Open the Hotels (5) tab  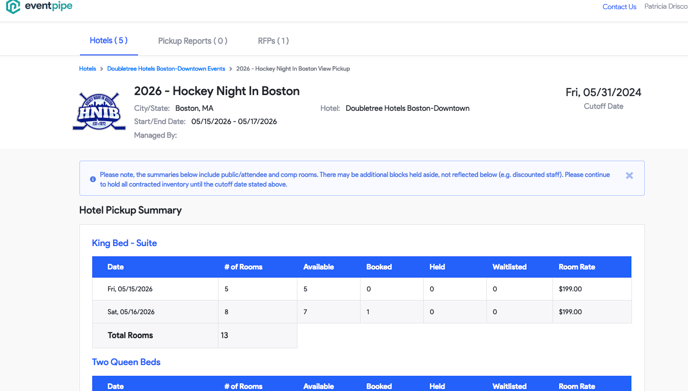point(109,40)
